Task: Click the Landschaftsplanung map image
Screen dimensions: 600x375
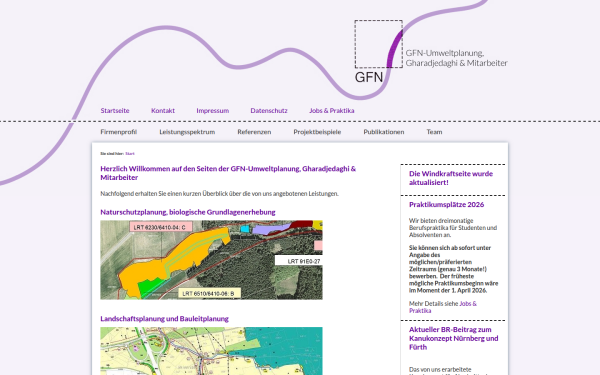Action: click(211, 351)
